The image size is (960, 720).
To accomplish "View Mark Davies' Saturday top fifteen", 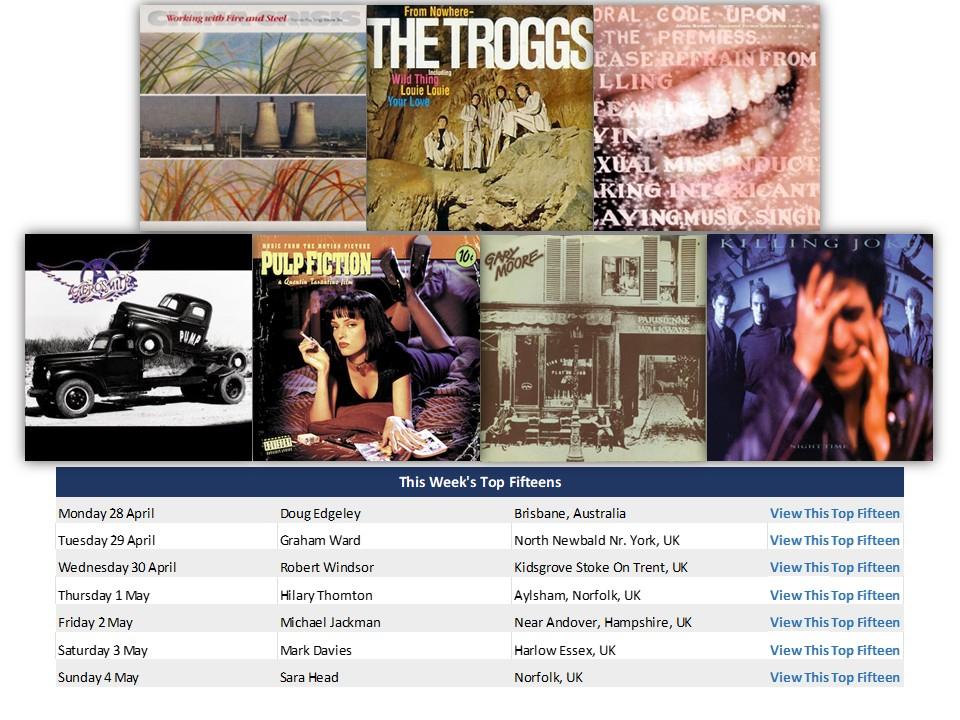I will tap(834, 650).
